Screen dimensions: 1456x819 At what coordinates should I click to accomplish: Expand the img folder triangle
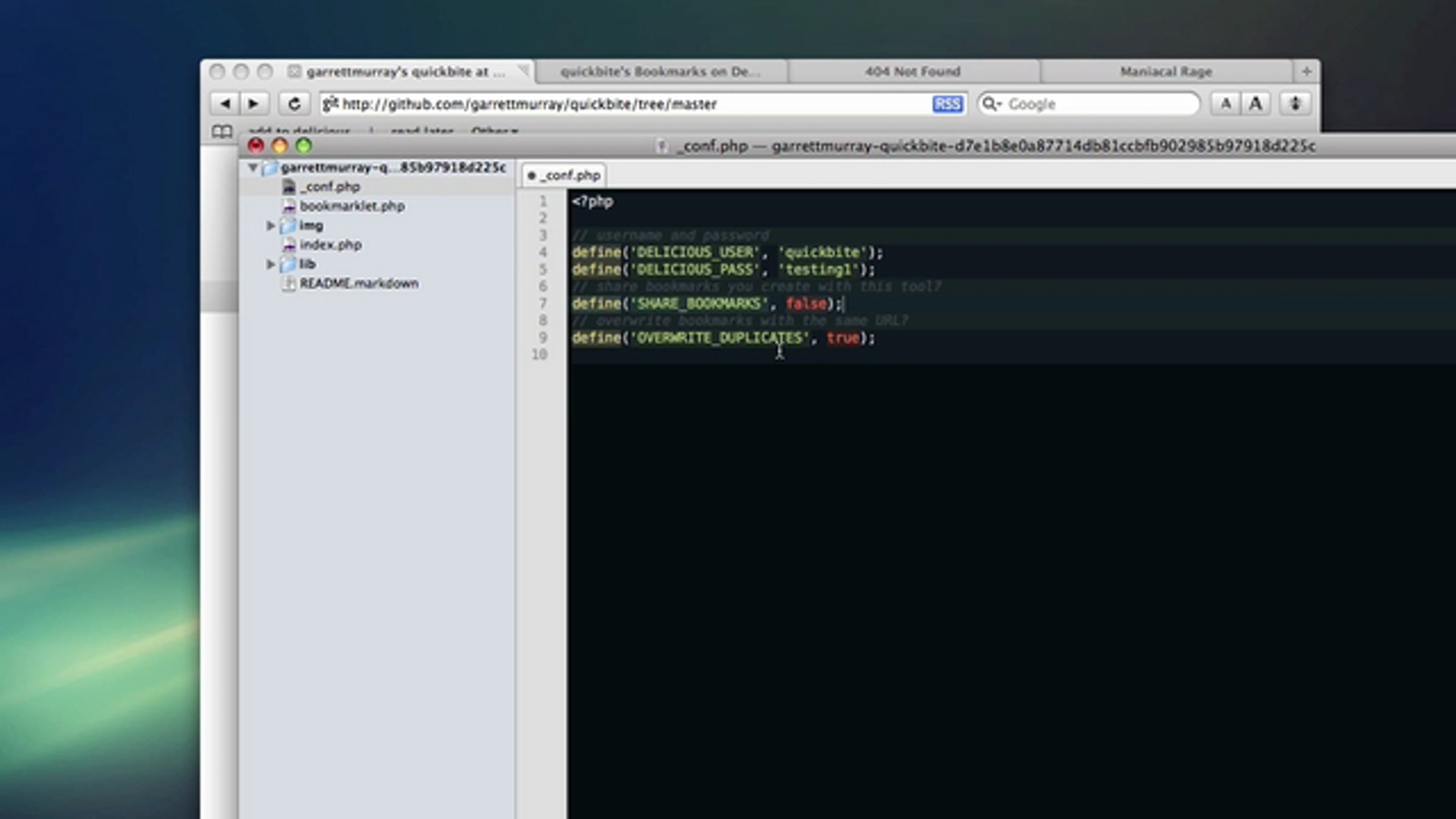271,226
